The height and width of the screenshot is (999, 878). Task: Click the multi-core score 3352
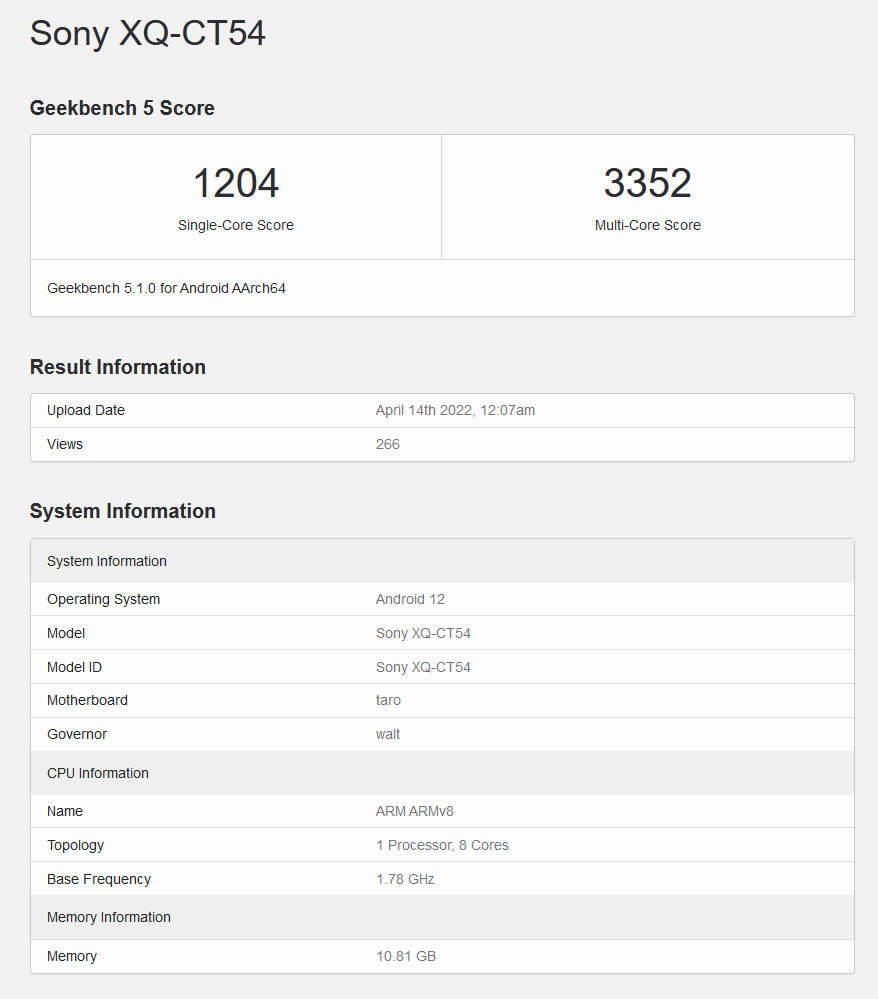(647, 183)
